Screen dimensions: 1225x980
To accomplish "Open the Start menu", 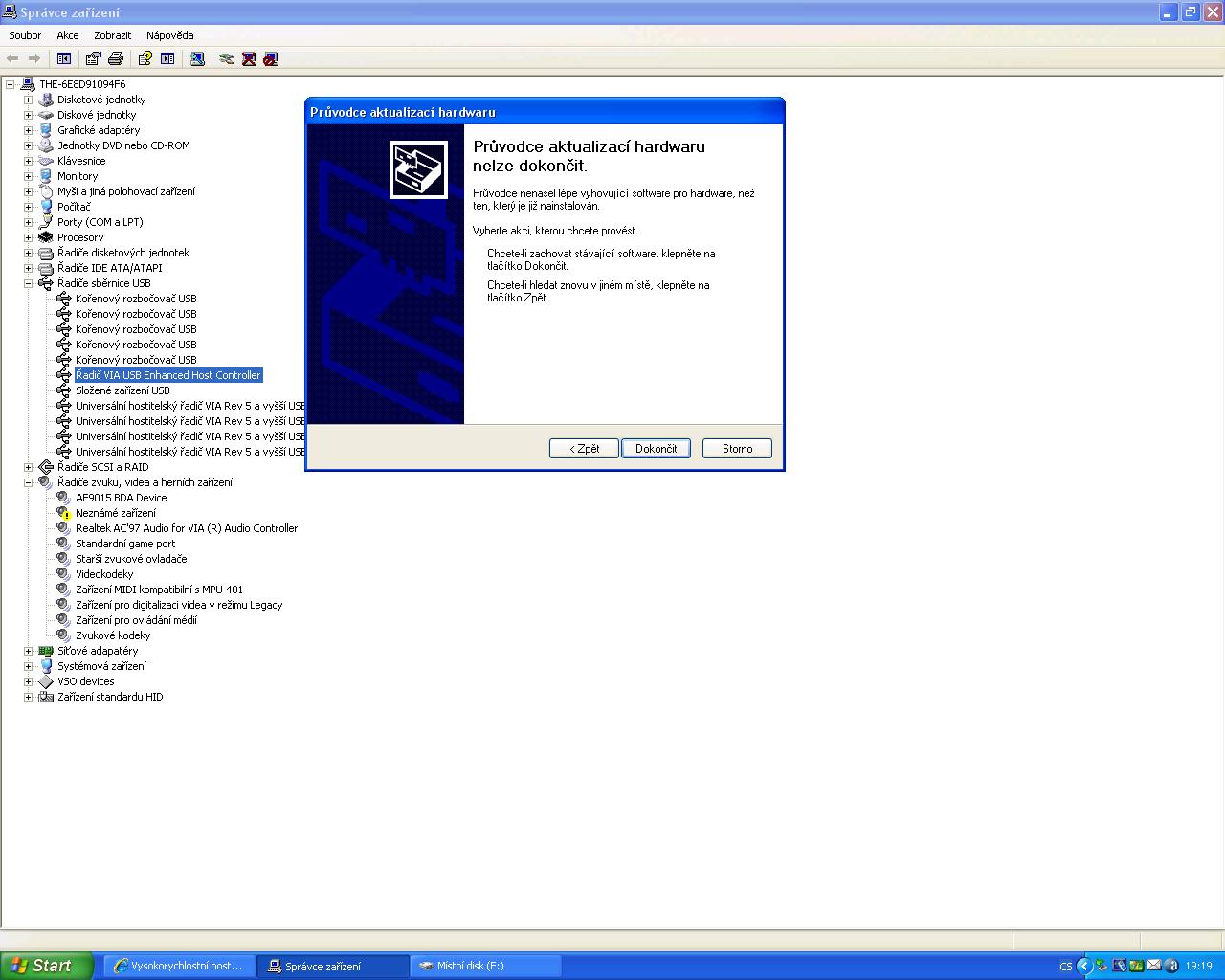I will tap(46, 966).
